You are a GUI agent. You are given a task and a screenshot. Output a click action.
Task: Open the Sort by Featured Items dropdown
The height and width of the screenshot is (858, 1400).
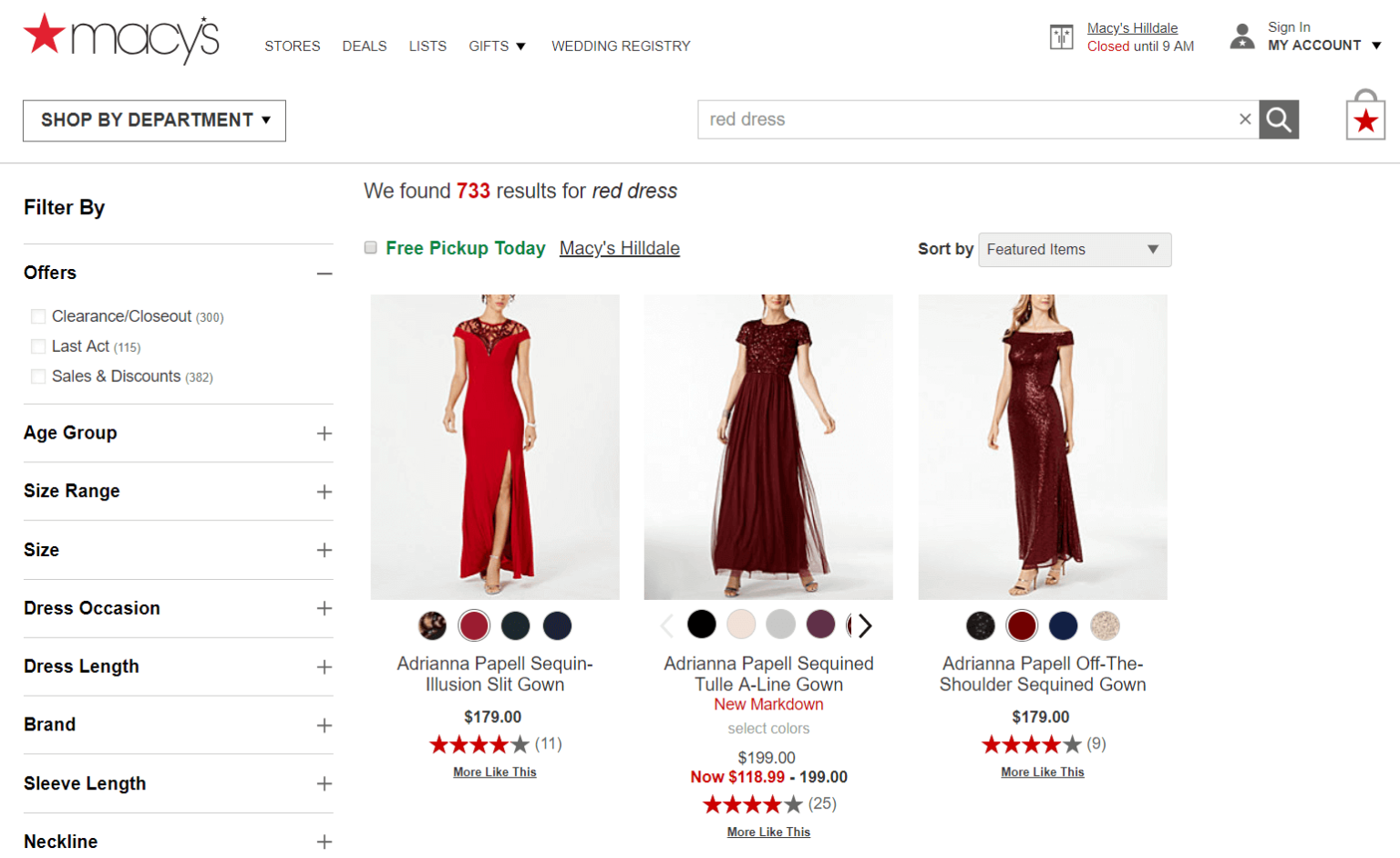point(1074,249)
